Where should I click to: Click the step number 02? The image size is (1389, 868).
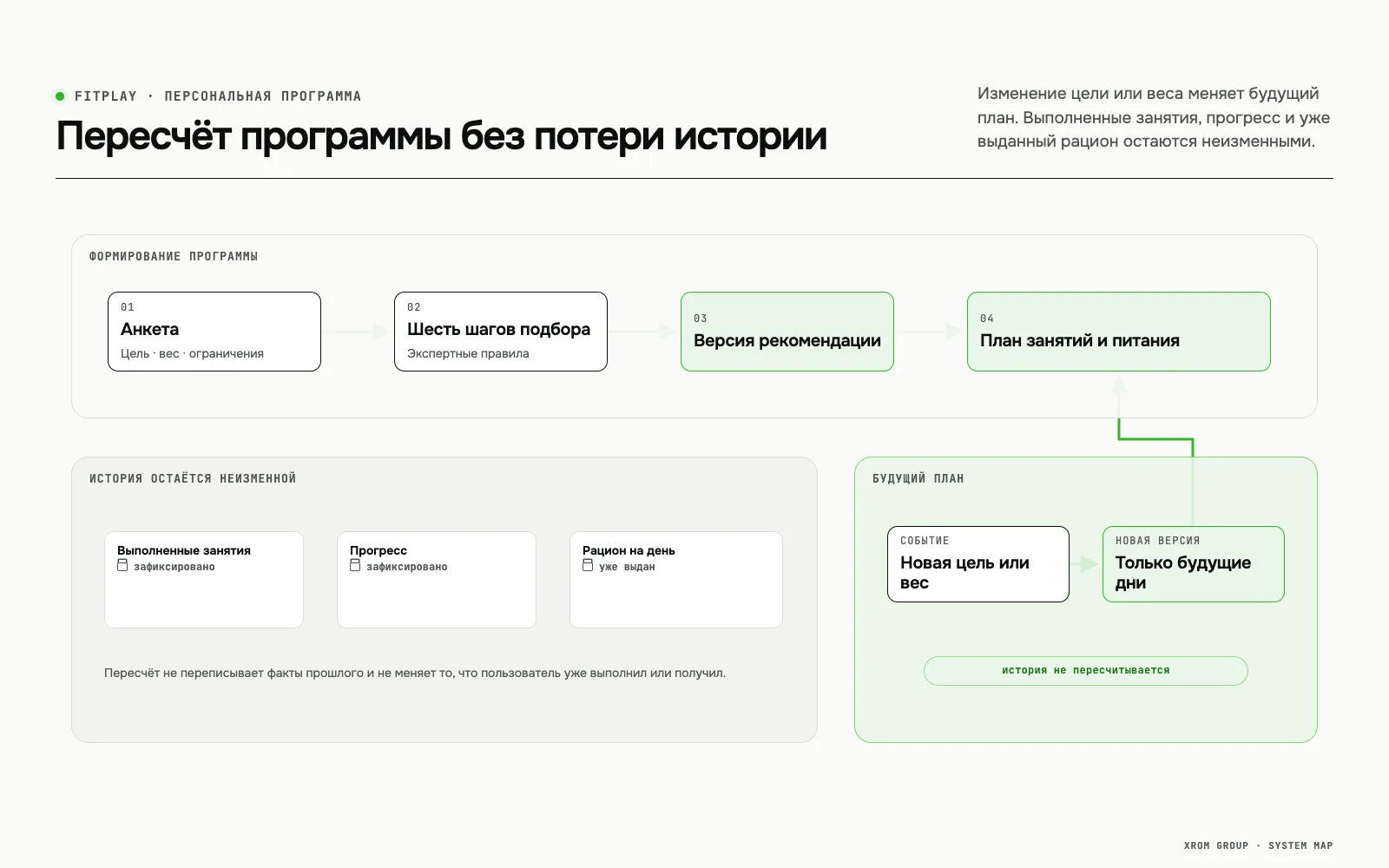(414, 307)
